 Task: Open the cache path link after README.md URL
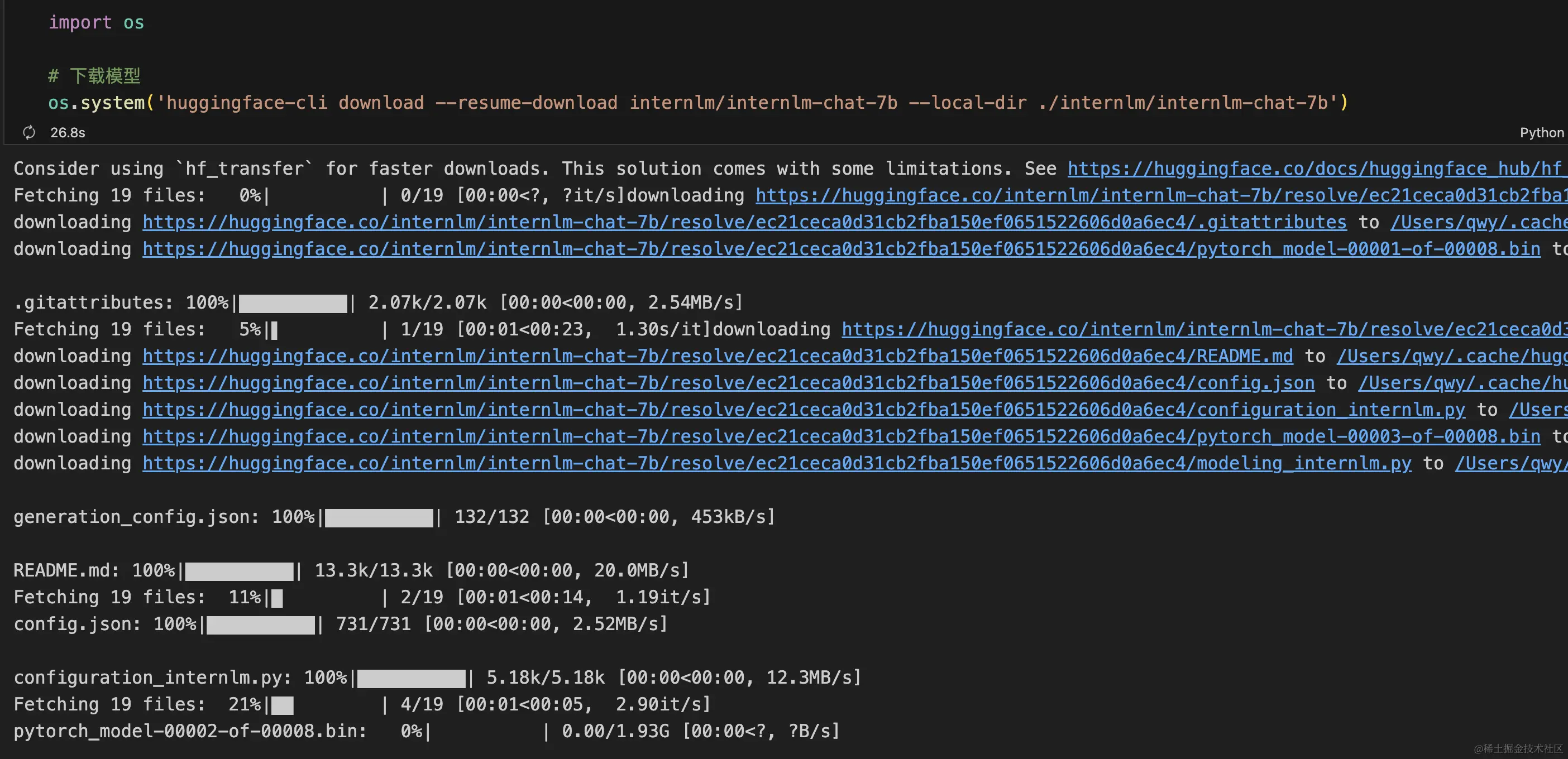[x=1451, y=356]
